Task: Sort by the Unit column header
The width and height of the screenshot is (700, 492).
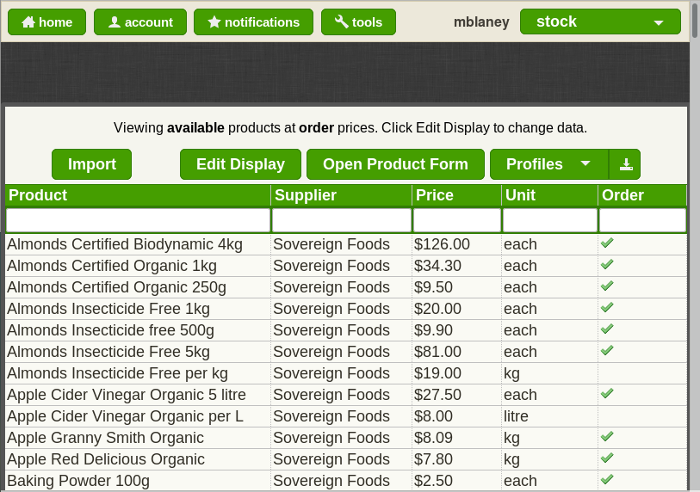Action: click(x=550, y=195)
